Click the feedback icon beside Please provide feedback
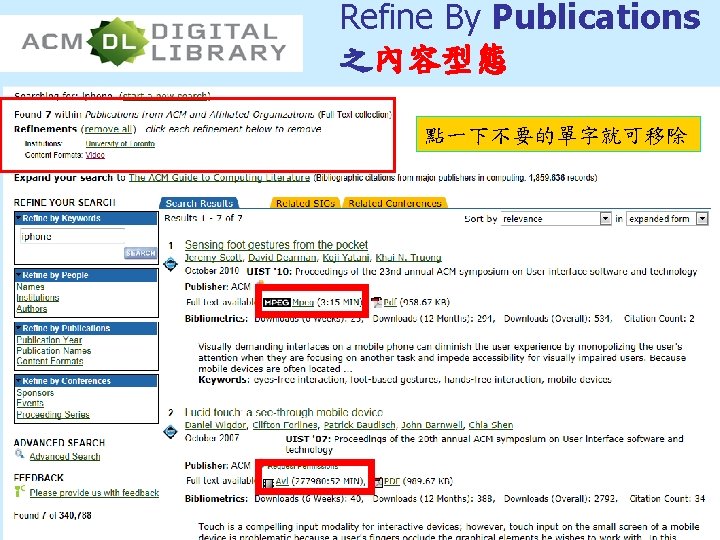Viewport: 720px width, 540px height. tap(20, 491)
